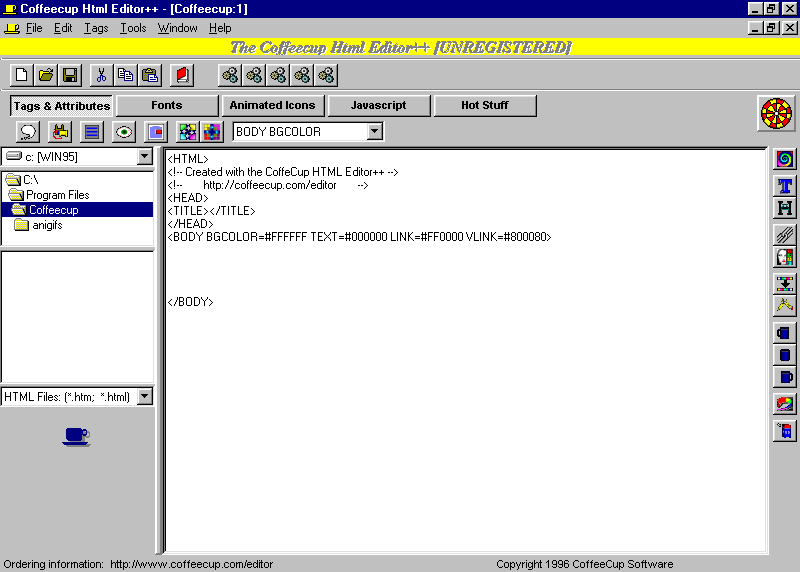Click the http://coffeecup.com/editor comment line
Image resolution: width=800 pixels, height=572 pixels.
point(268,185)
